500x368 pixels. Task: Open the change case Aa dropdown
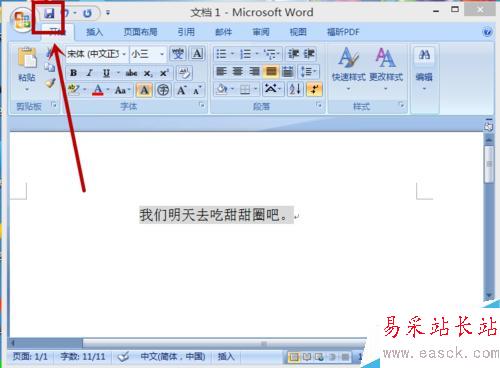pyautogui.click(x=122, y=90)
